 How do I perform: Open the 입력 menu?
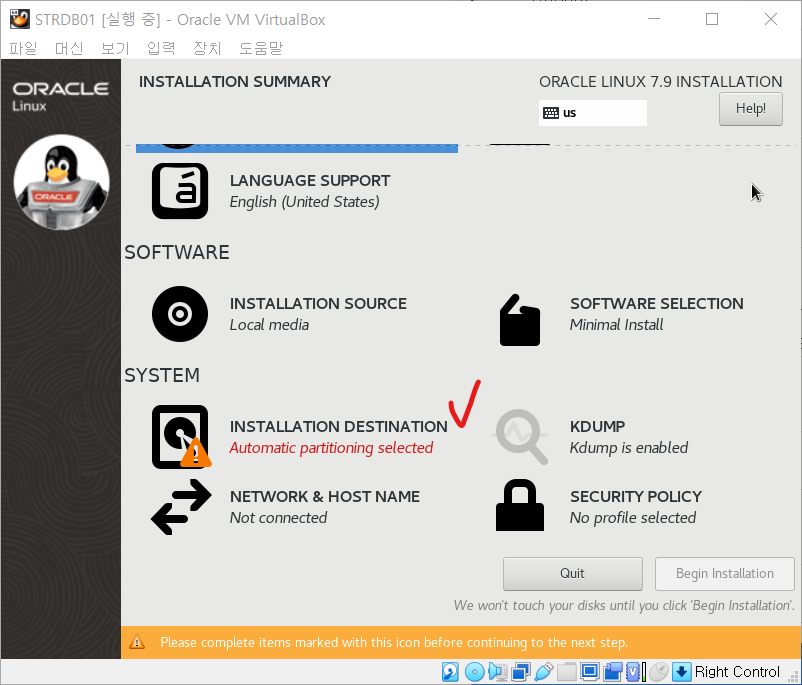[x=161, y=48]
